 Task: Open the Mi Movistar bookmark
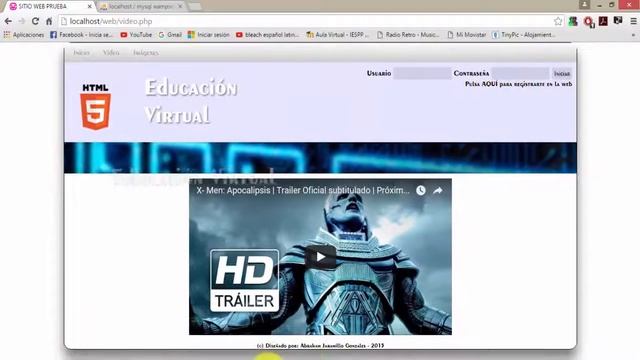(x=467, y=35)
